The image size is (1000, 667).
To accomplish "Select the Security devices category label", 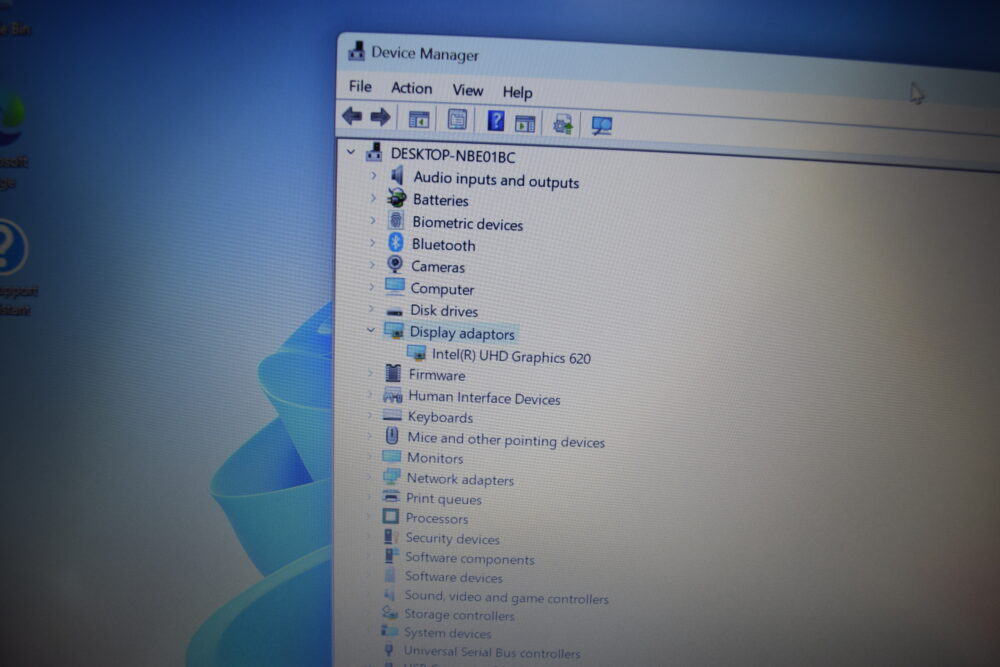I will [x=452, y=539].
